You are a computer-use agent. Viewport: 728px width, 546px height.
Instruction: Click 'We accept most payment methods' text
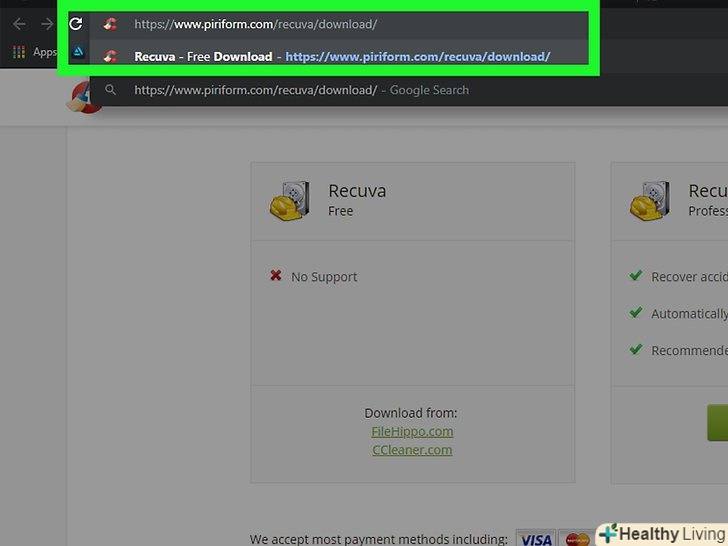378,540
